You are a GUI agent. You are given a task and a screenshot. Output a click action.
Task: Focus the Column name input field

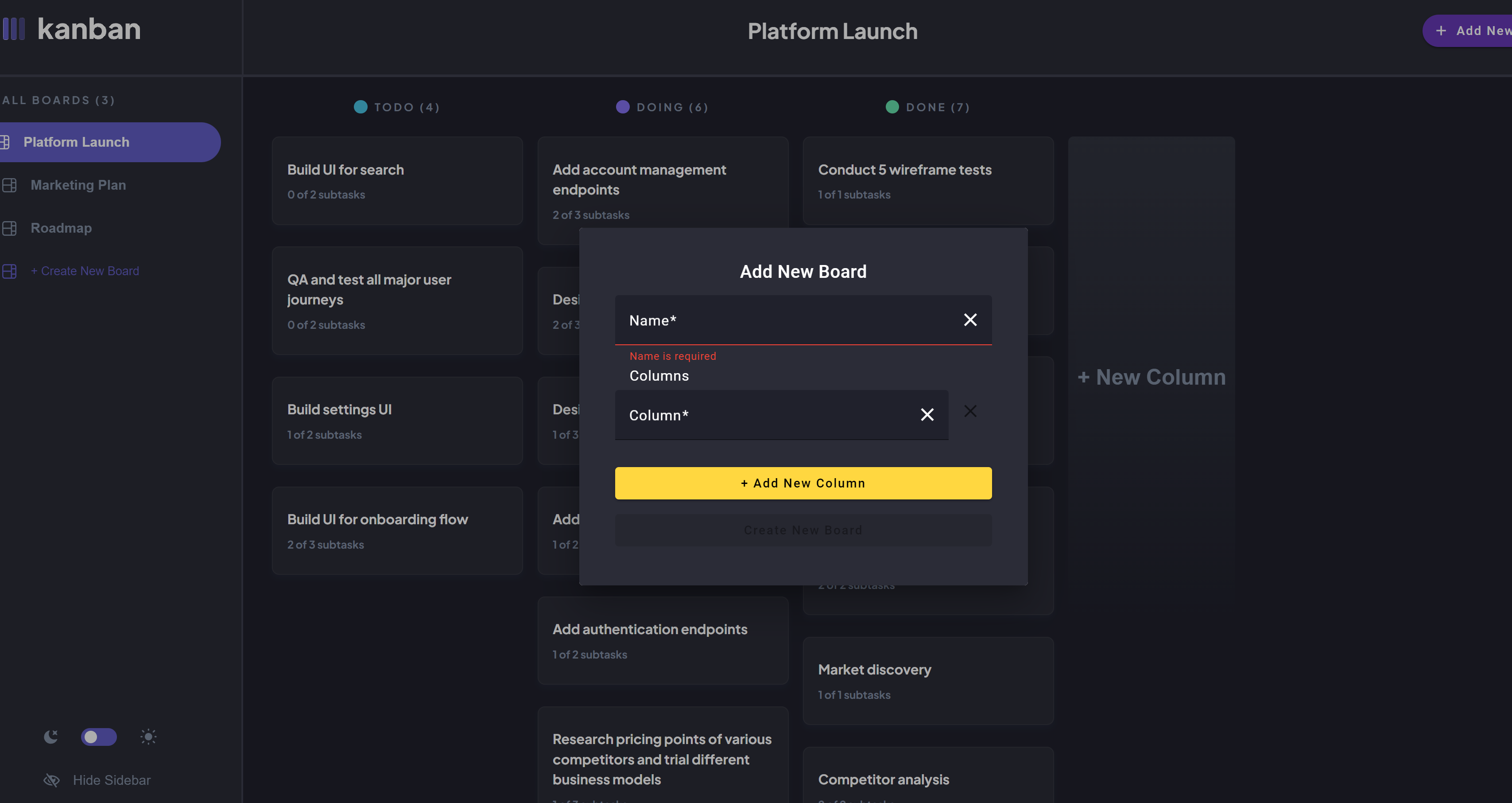click(x=763, y=415)
